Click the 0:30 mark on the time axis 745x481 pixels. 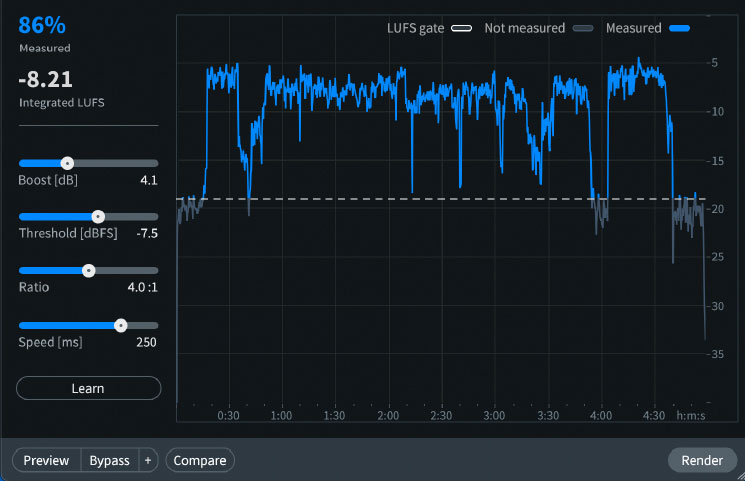229,415
